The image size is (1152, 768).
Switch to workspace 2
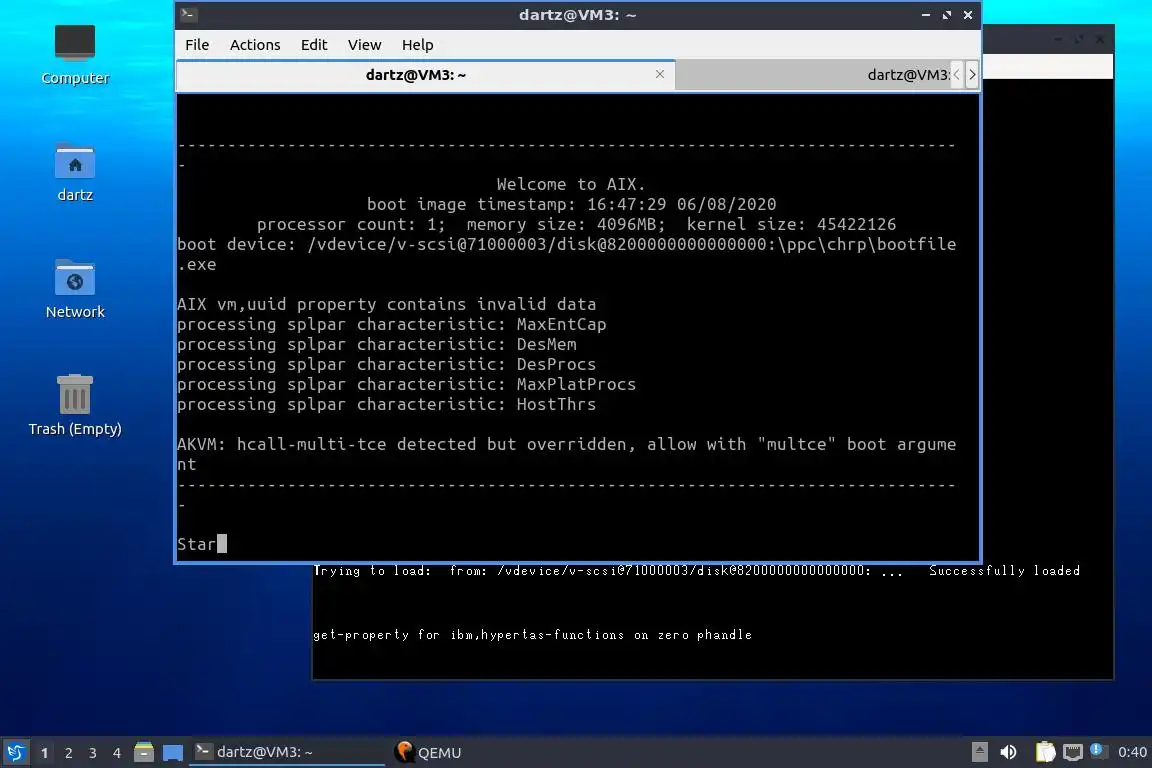click(69, 753)
